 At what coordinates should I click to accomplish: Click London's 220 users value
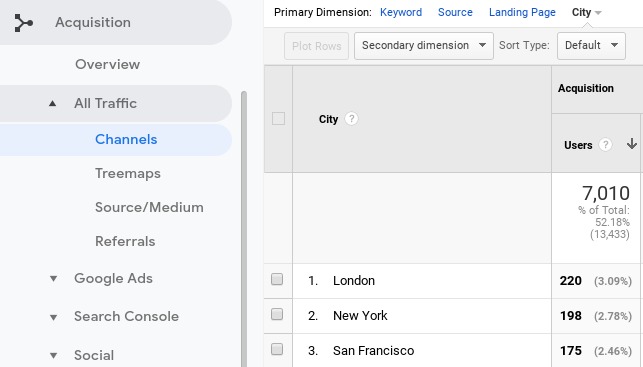(570, 280)
